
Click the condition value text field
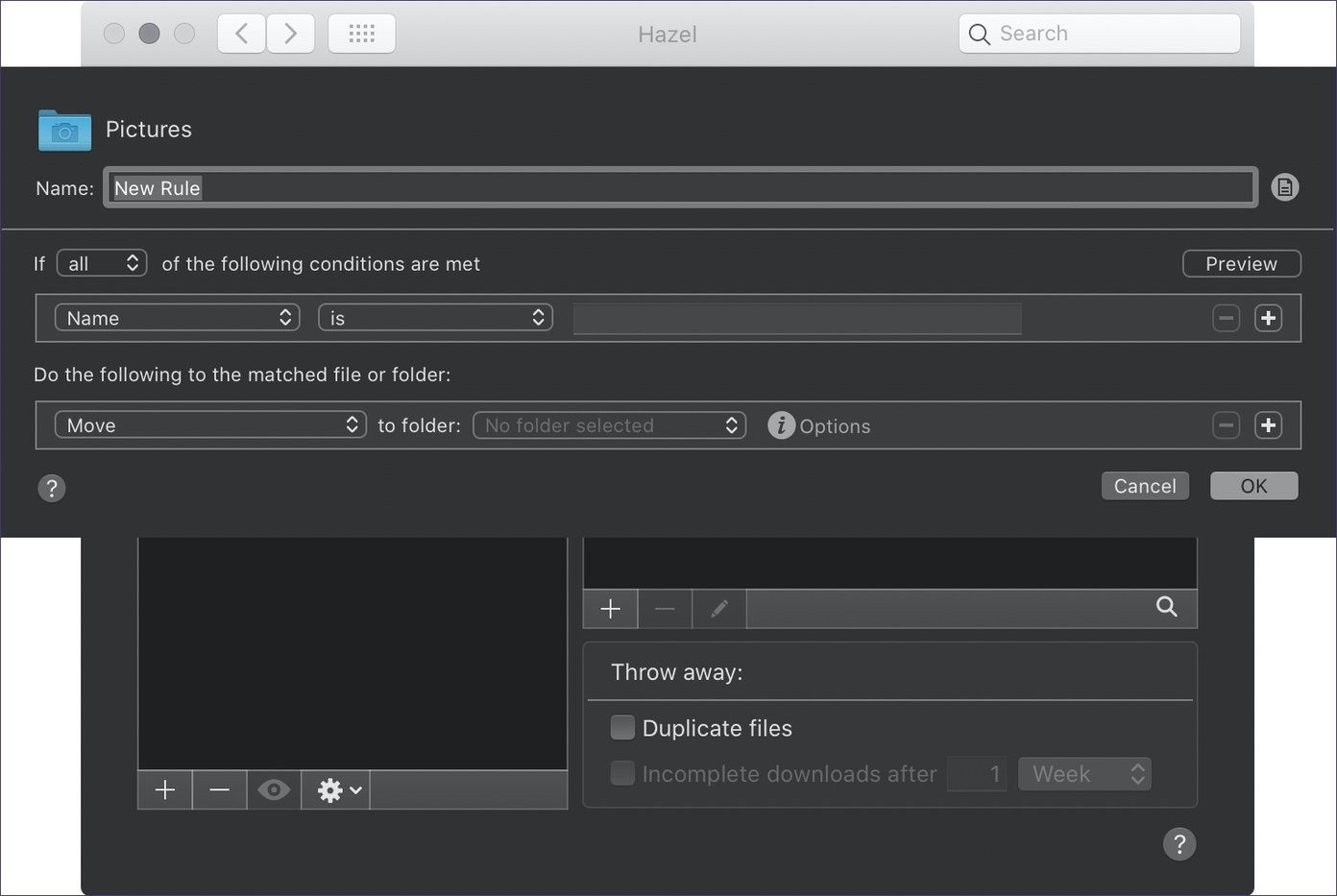(x=797, y=318)
